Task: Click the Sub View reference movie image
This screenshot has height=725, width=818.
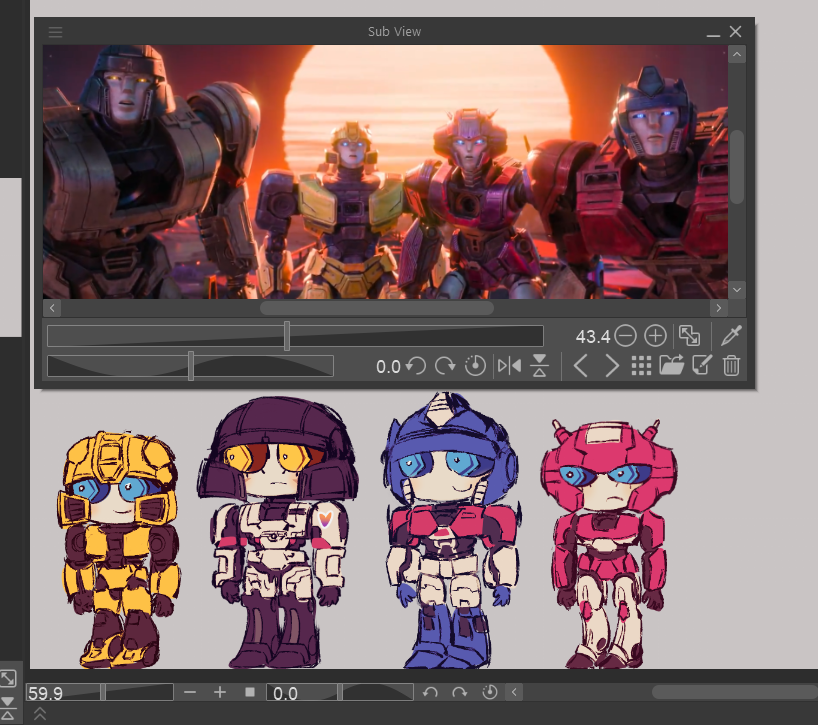Action: point(385,172)
